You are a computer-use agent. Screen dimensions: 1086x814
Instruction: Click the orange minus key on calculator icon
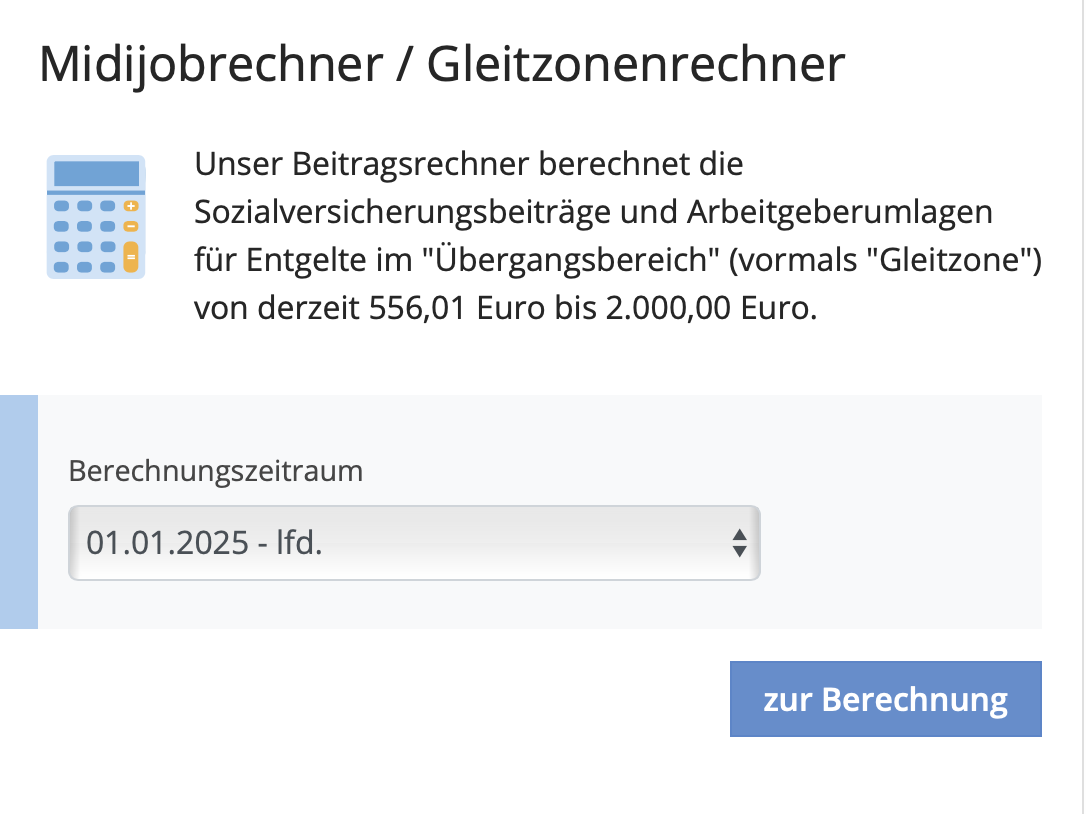[x=131, y=226]
